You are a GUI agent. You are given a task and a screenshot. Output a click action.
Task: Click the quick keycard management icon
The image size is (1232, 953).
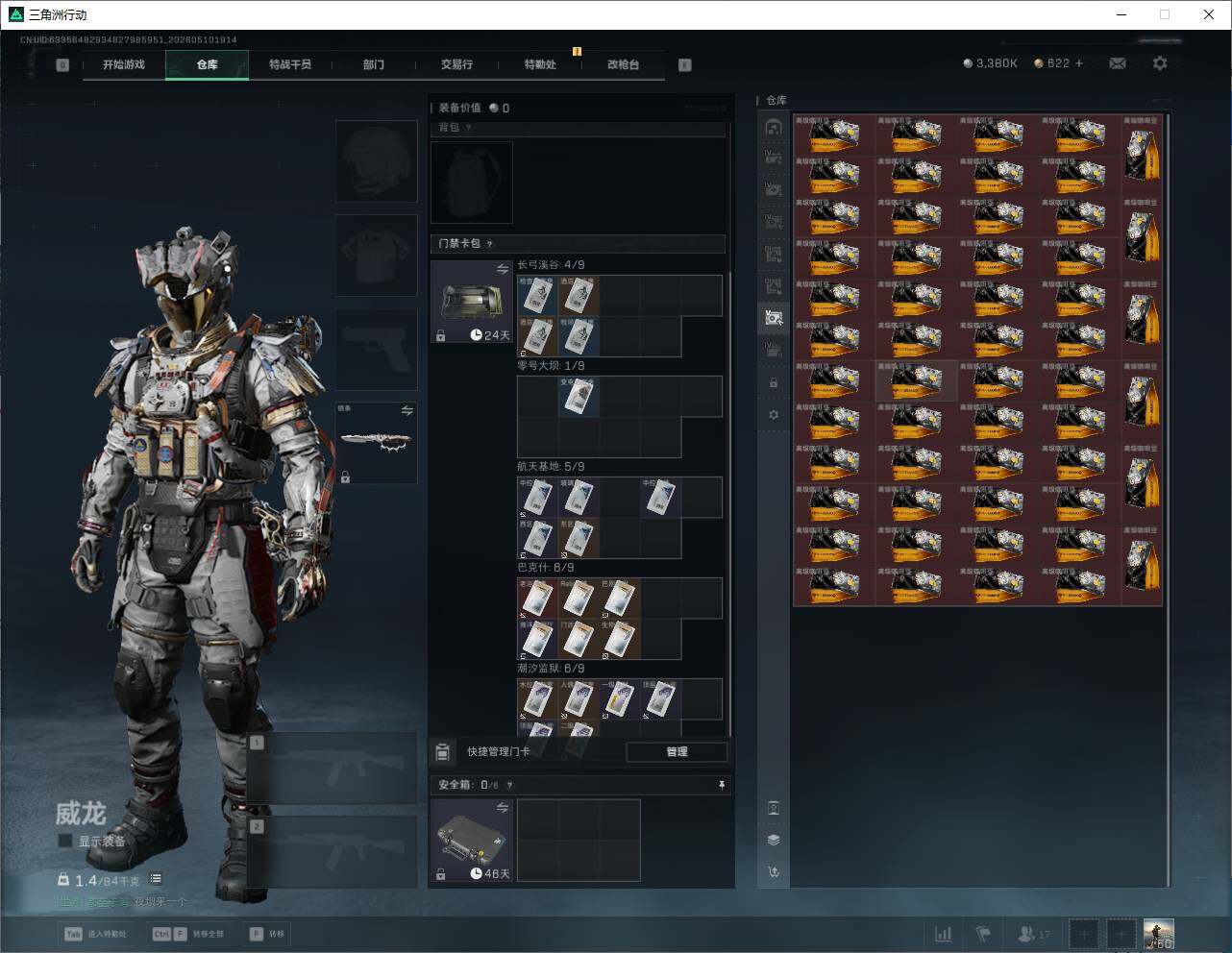443,752
